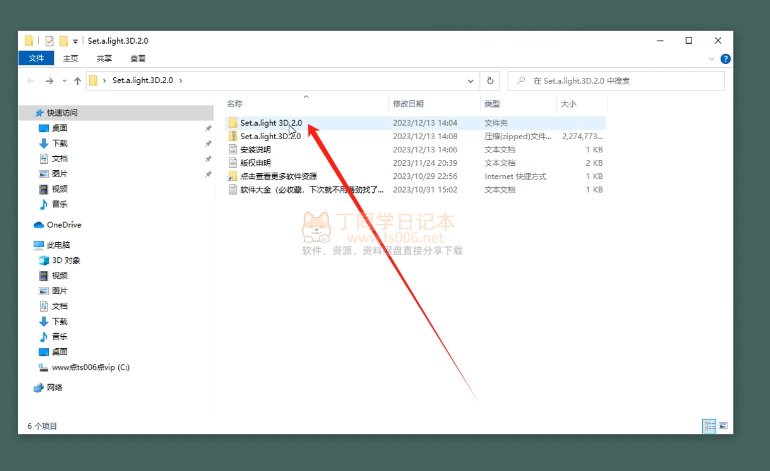
Task: Click the search box for Set.a.light.3D.2.0
Action: [x=616, y=81]
